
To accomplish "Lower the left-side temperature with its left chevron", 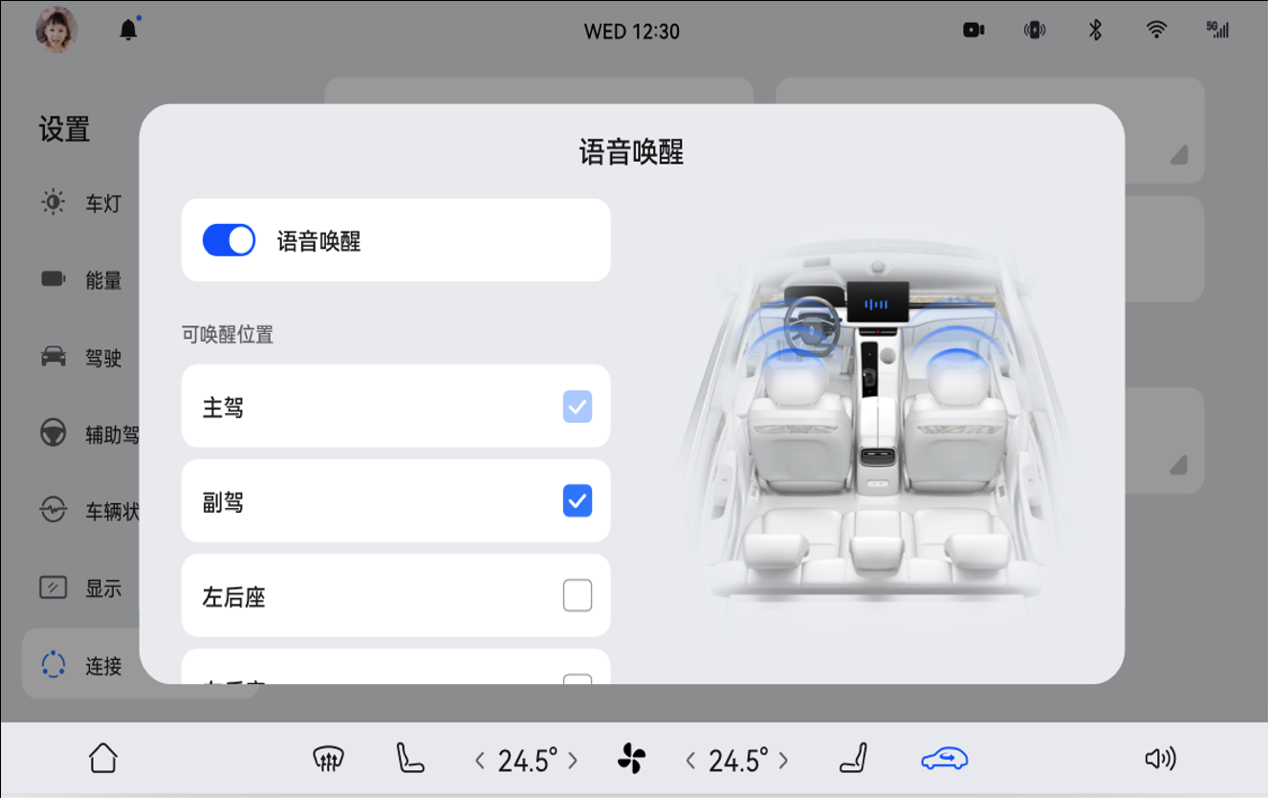I will pyautogui.click(x=480, y=761).
